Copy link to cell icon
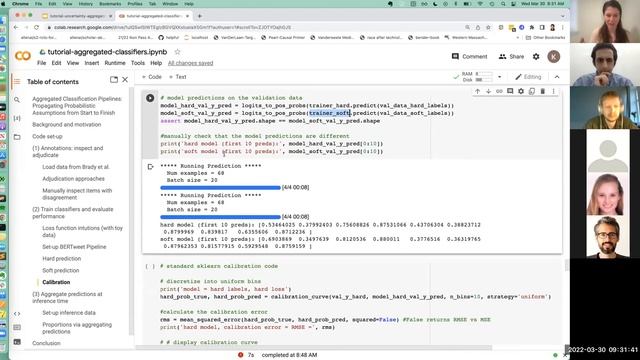The width and height of the screenshot is (640, 360). pos(499,91)
